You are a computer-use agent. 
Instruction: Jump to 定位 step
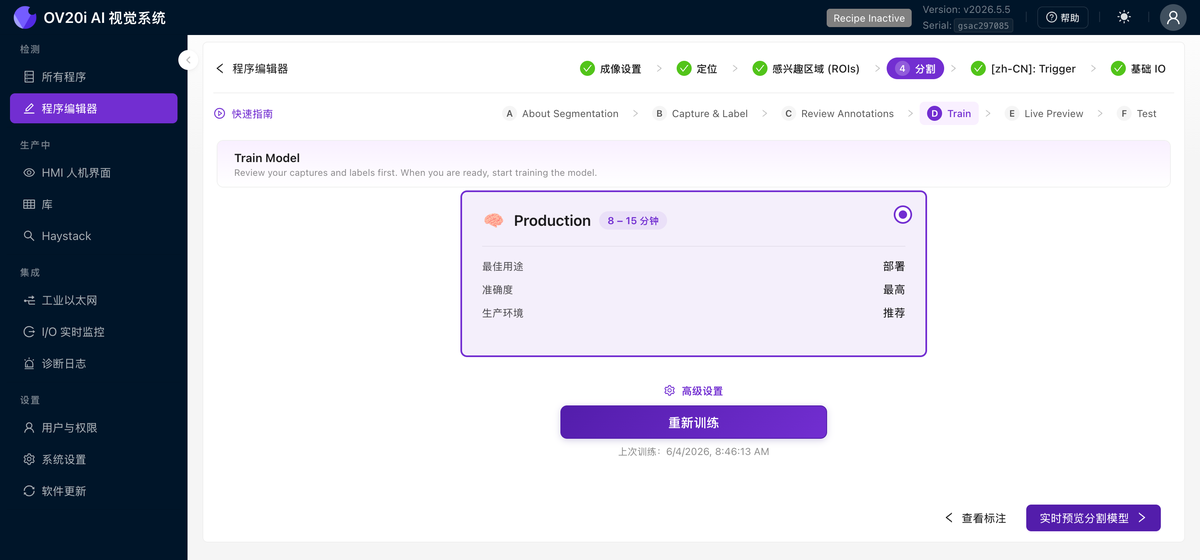tap(697, 69)
